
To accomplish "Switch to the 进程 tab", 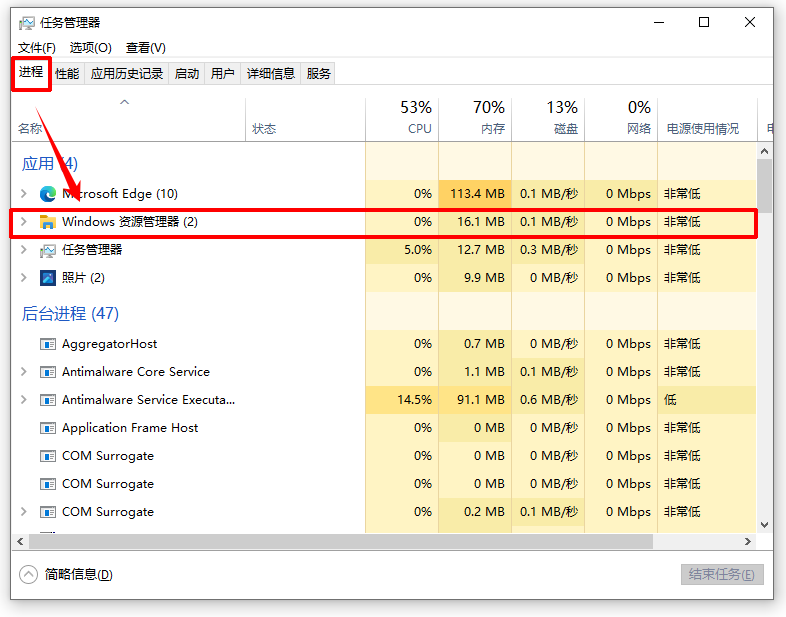I will (x=31, y=73).
